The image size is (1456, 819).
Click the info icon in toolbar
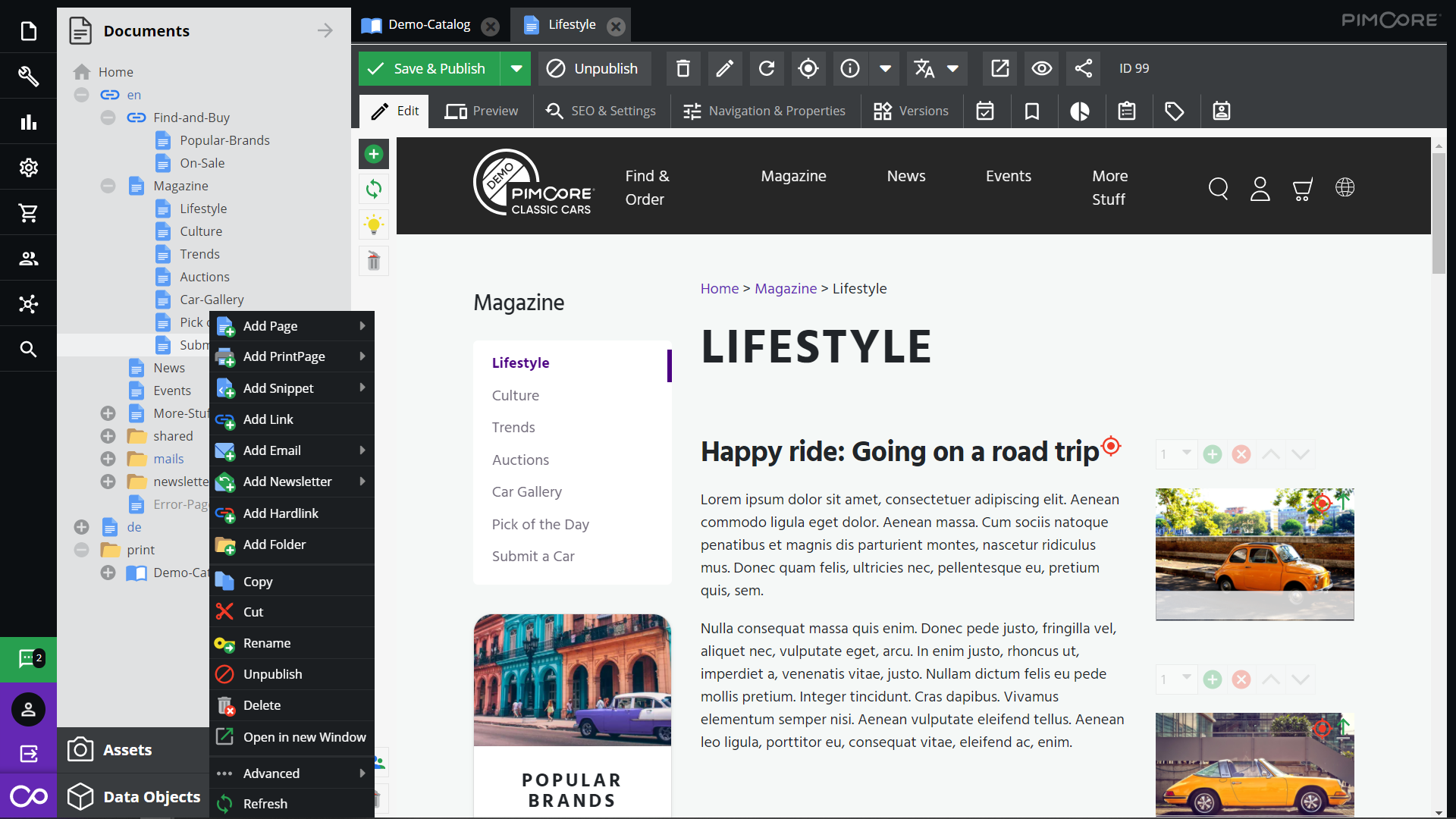(849, 68)
